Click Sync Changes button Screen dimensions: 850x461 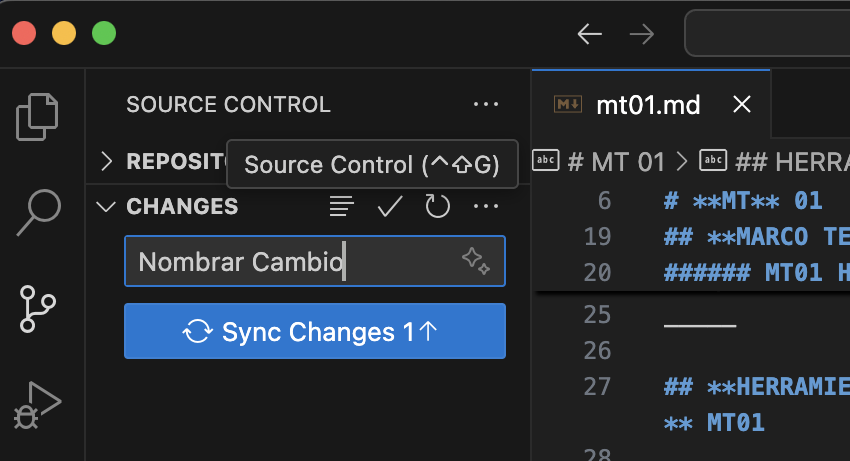pos(314,332)
